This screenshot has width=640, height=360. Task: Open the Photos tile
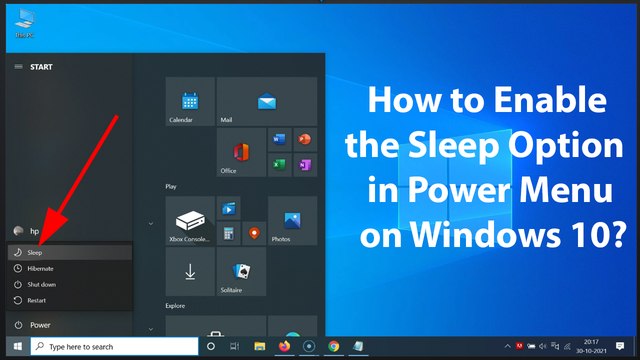[x=292, y=220]
